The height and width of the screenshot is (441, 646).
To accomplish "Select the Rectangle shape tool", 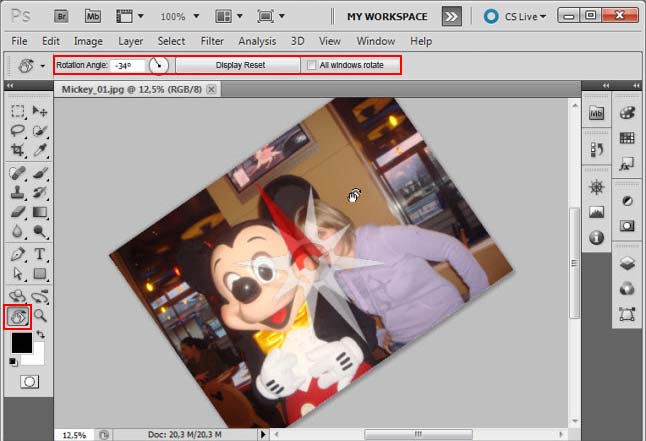I will 40,274.
